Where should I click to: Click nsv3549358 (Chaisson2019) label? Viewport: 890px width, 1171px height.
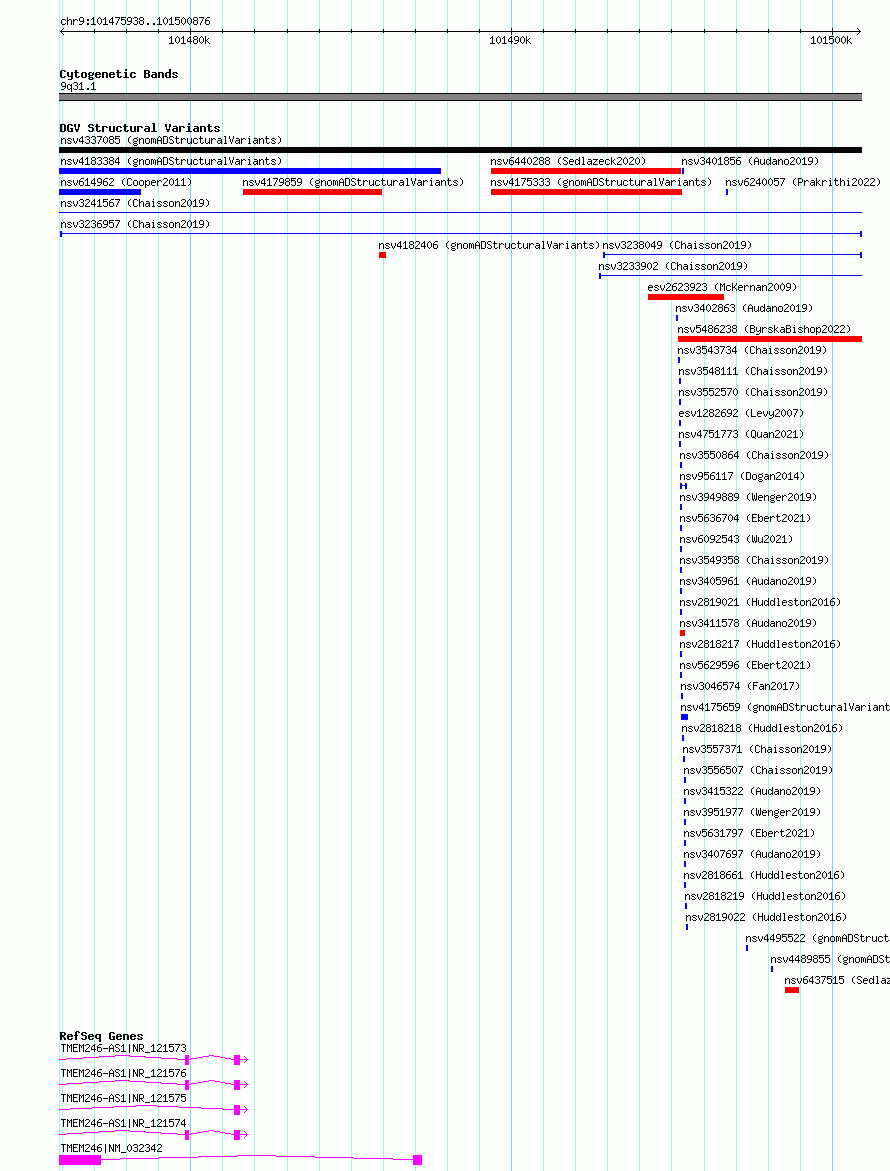click(x=753, y=559)
